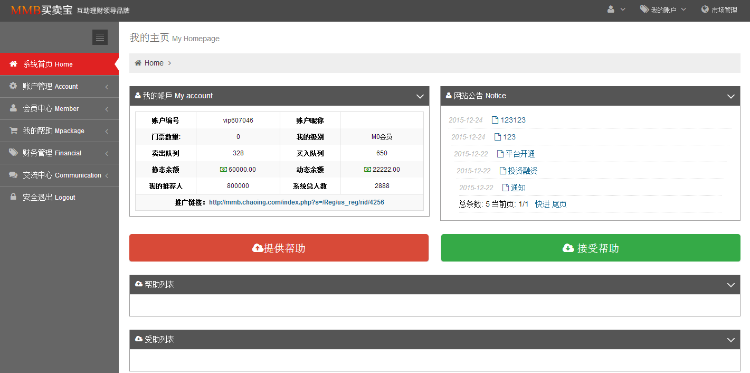The image size is (750, 373).
Task: Click the cloud icon on the red button
Action: pos(257,248)
